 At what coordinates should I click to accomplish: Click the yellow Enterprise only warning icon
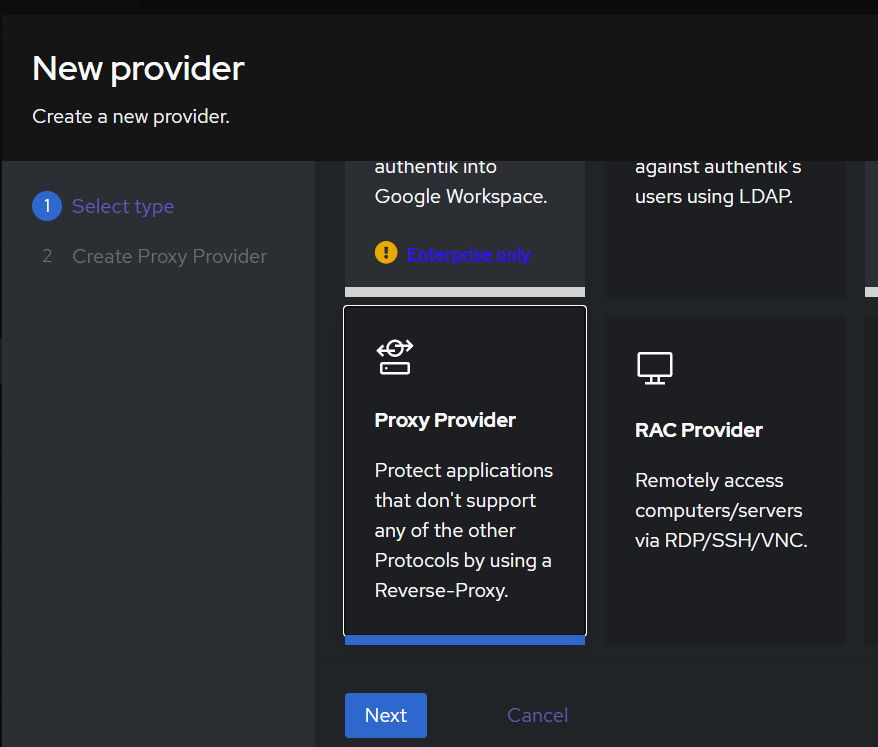click(386, 253)
